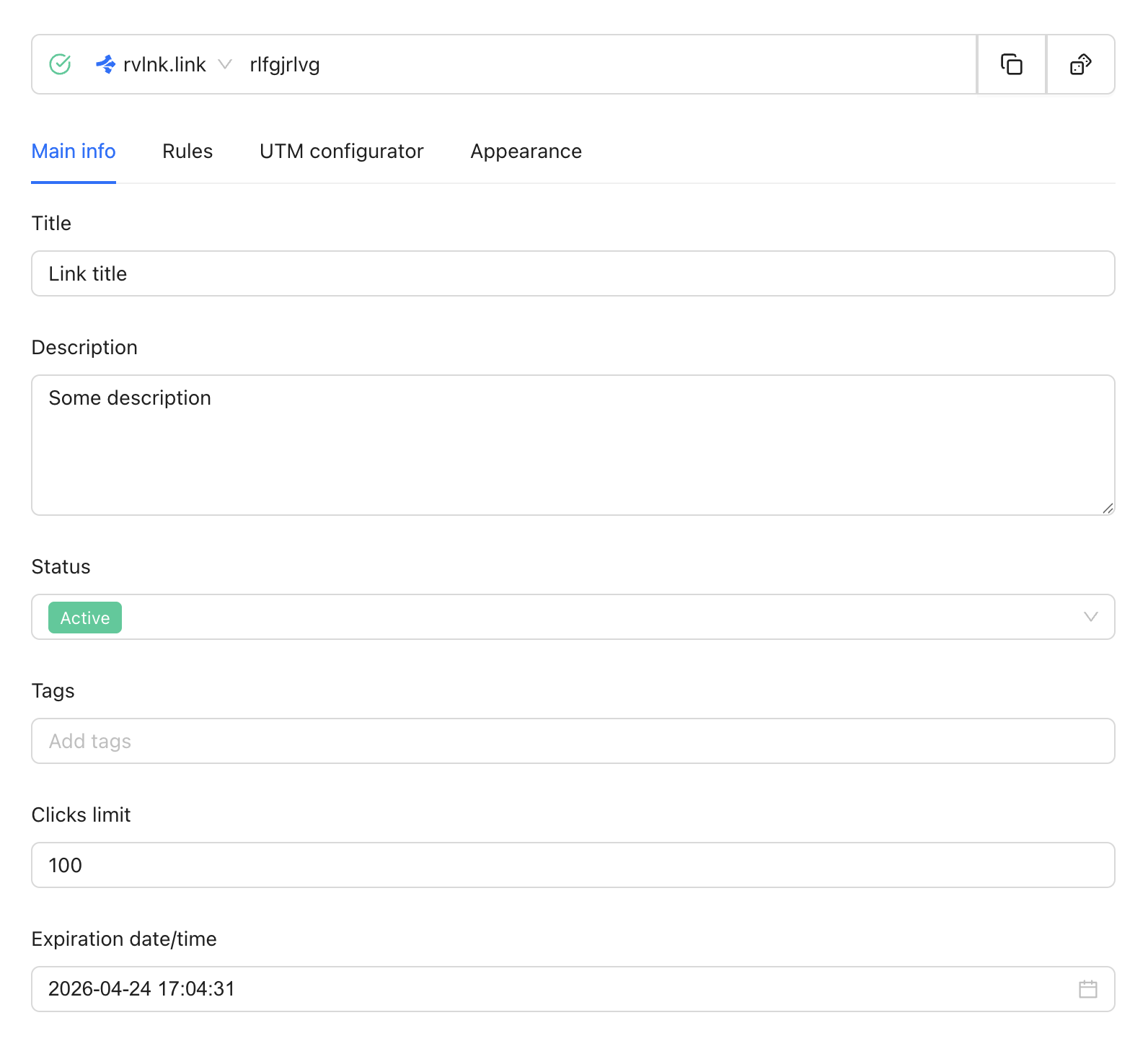
Task: Click the Clicks limit label
Action: click(81, 815)
